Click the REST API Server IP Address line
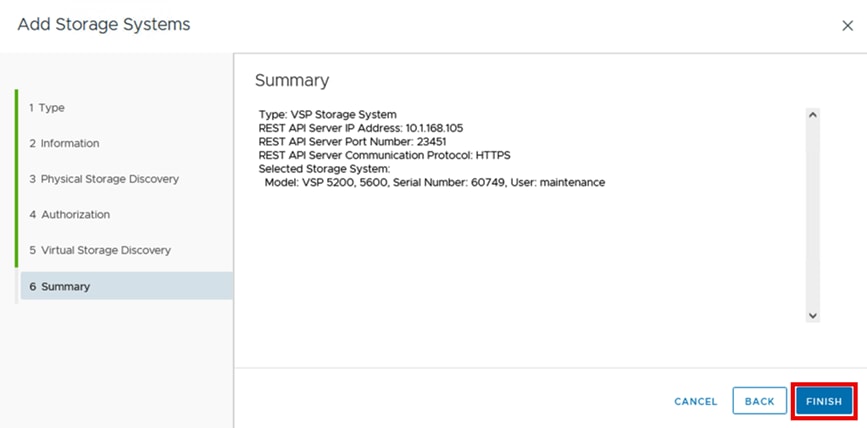This screenshot has width=867, height=428. (x=361, y=128)
